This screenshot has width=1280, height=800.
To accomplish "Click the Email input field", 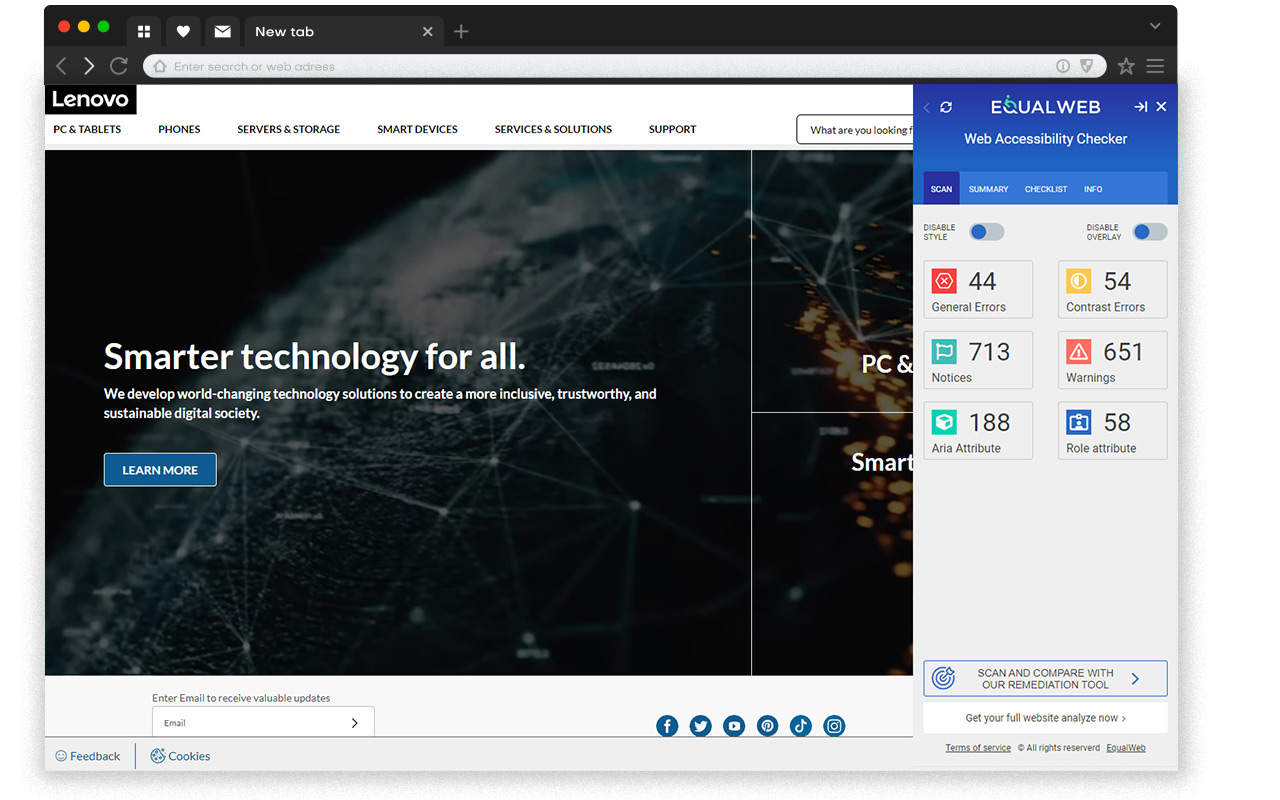I will pos(263,722).
